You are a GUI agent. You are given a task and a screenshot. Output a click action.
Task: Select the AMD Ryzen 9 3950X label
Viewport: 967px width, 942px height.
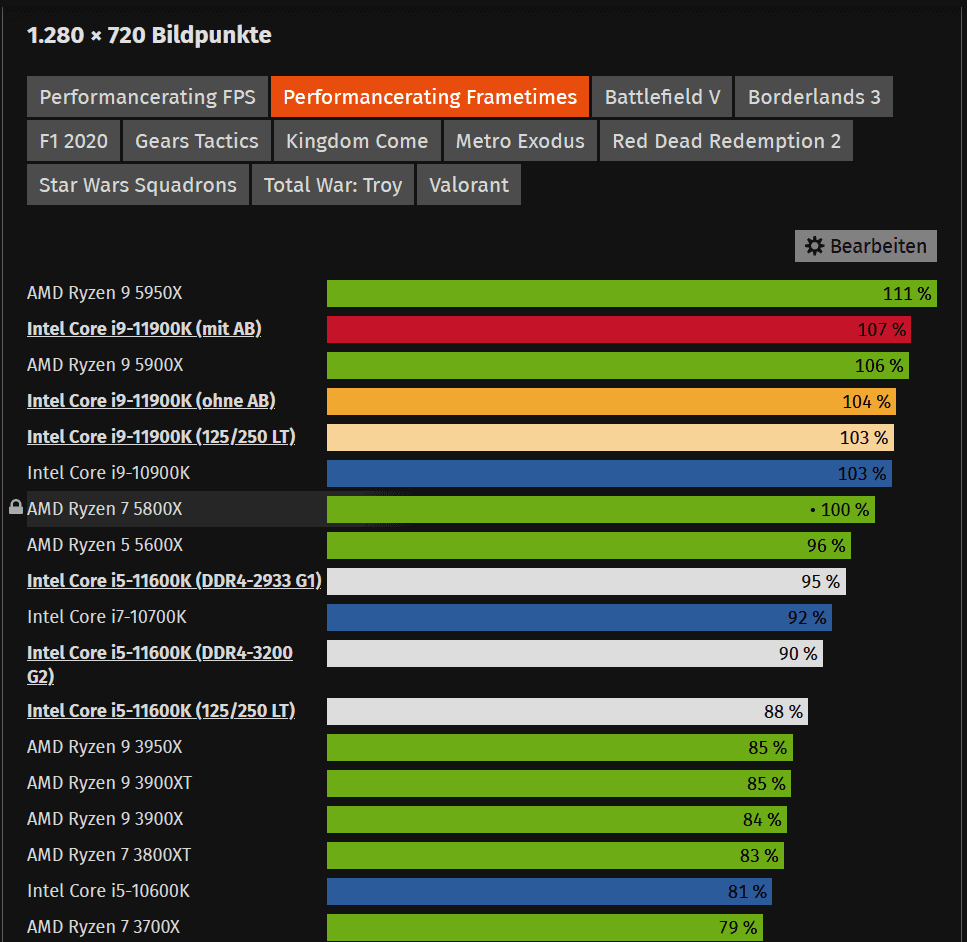click(x=105, y=747)
